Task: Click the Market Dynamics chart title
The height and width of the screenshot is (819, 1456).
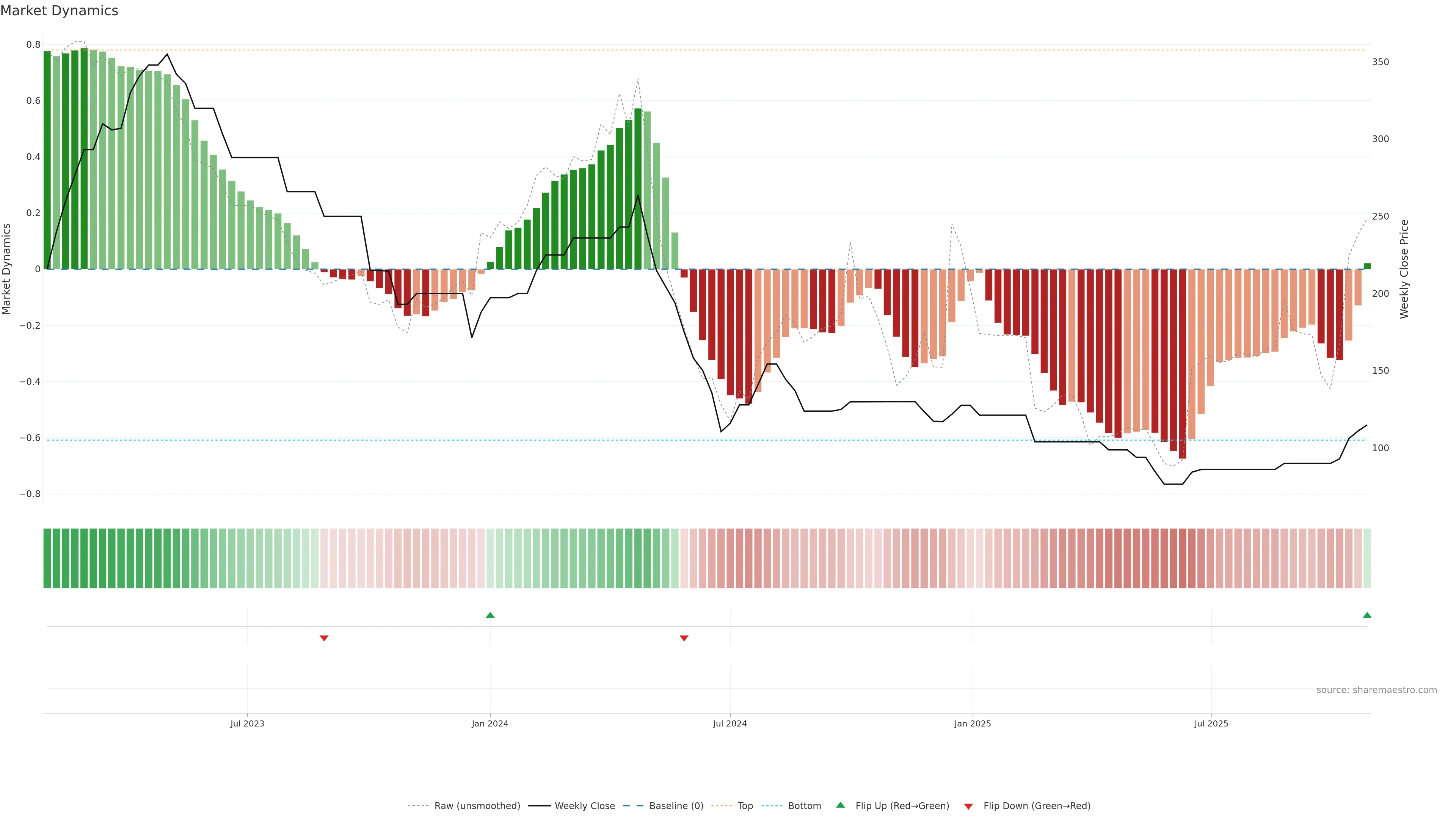Action: pyautogui.click(x=60, y=11)
